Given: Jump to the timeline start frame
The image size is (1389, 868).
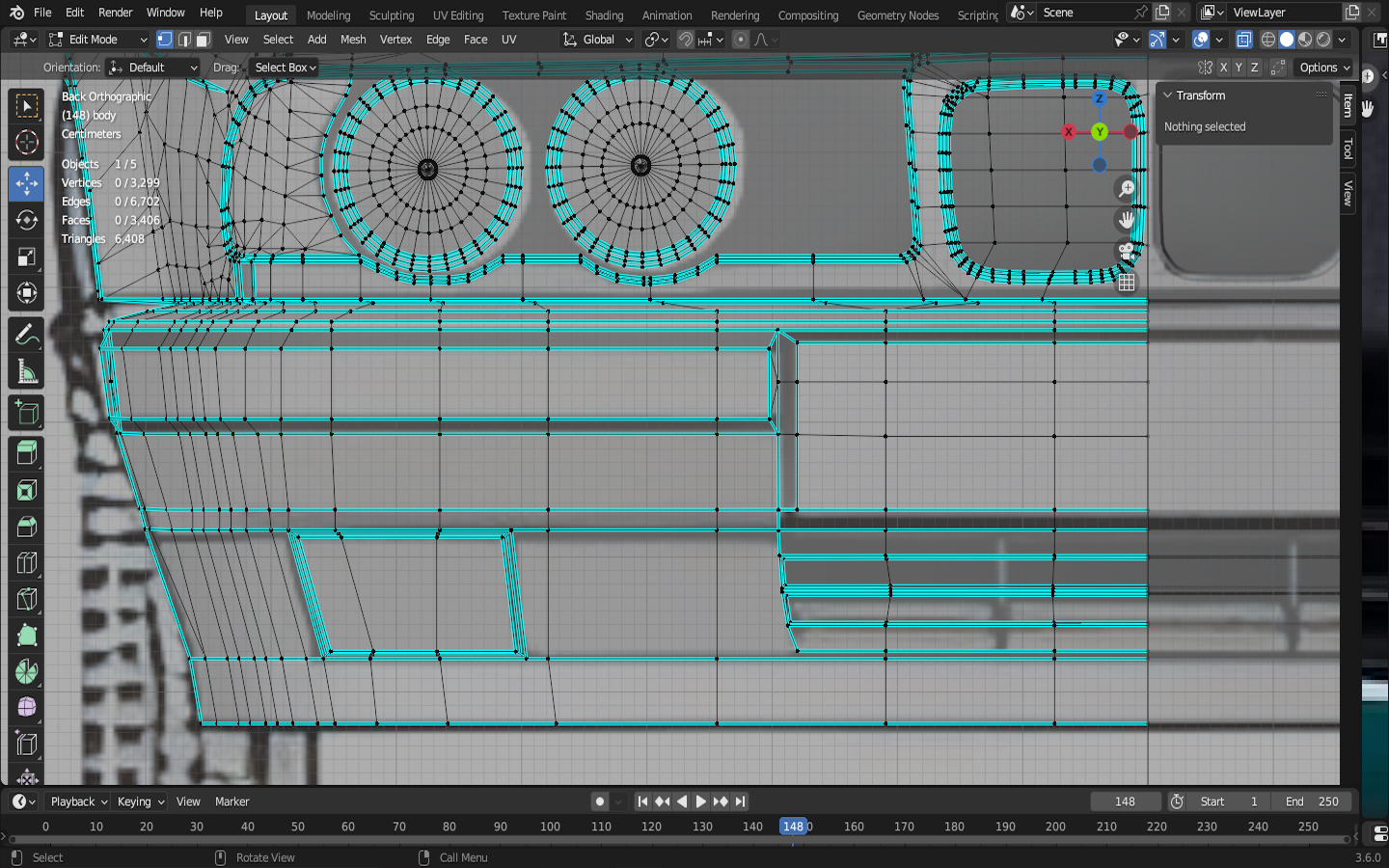Looking at the screenshot, I should (x=642, y=801).
